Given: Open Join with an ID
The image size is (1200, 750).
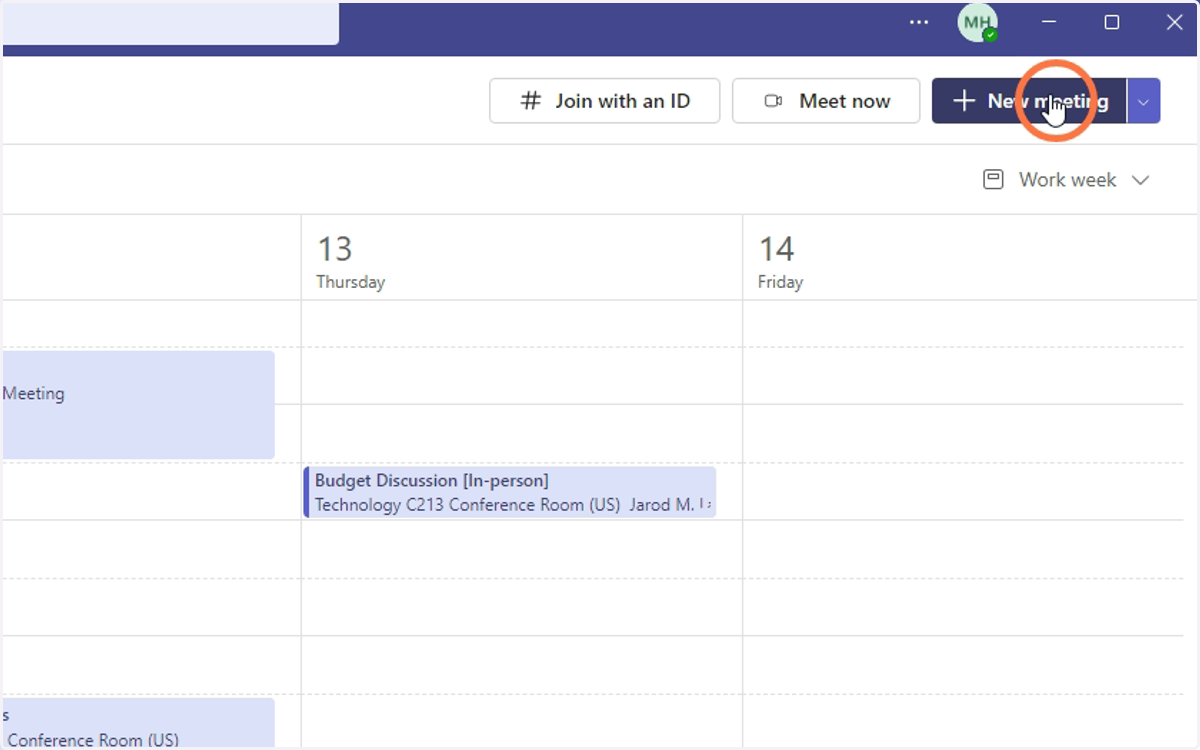Looking at the screenshot, I should pos(604,101).
